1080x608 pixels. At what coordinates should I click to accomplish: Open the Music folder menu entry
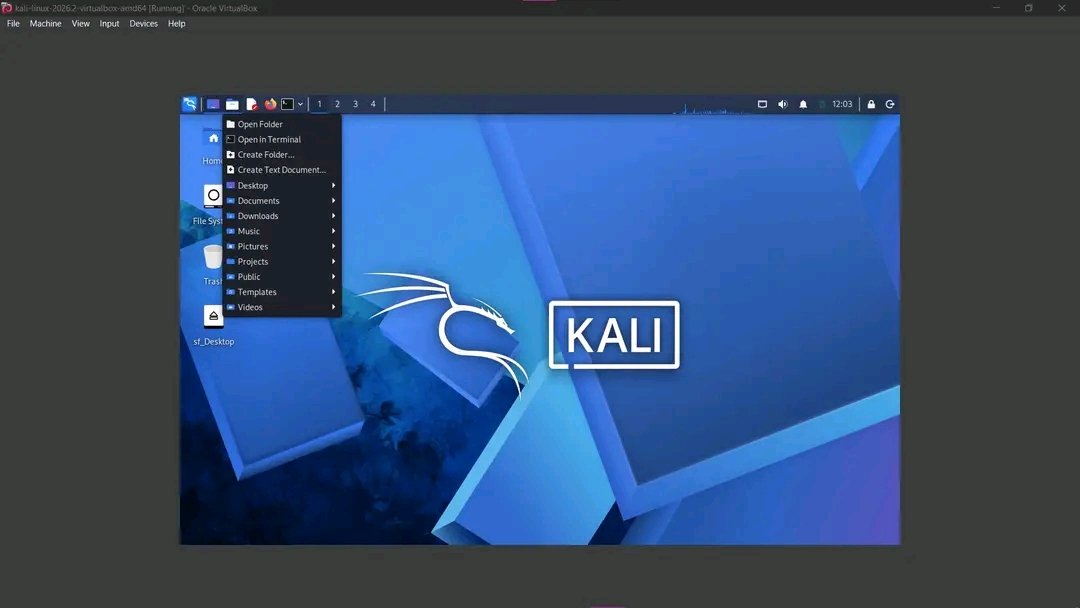(282, 231)
